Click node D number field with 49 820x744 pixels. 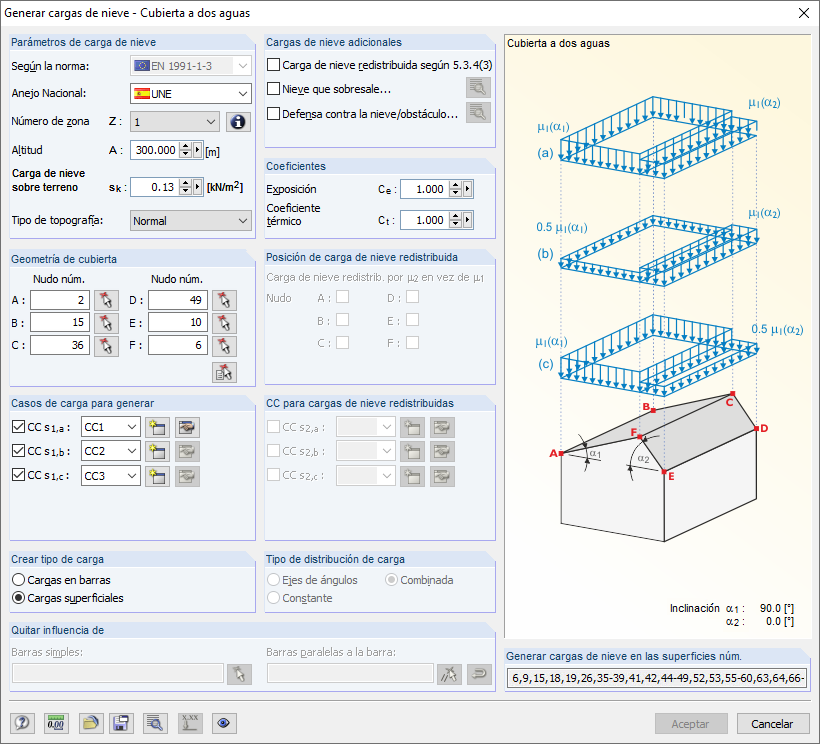pyautogui.click(x=178, y=300)
